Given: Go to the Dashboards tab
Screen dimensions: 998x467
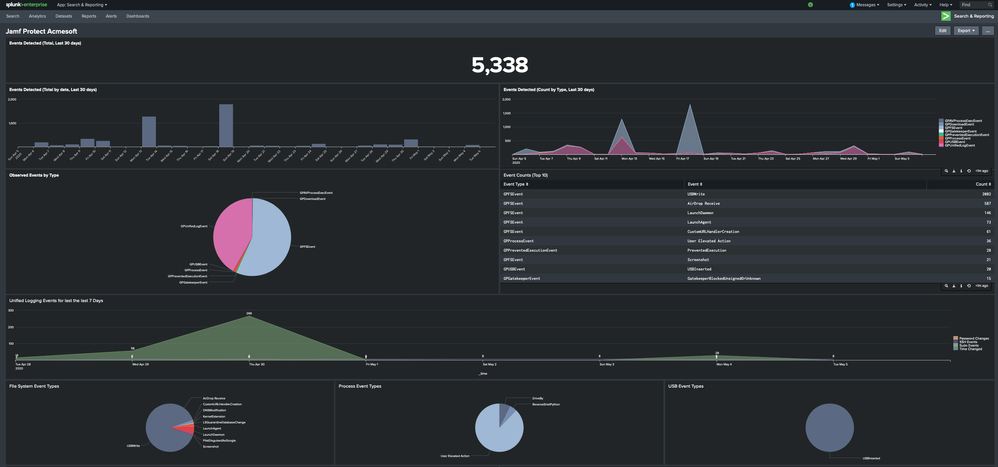Looking at the screenshot, I should (138, 16).
